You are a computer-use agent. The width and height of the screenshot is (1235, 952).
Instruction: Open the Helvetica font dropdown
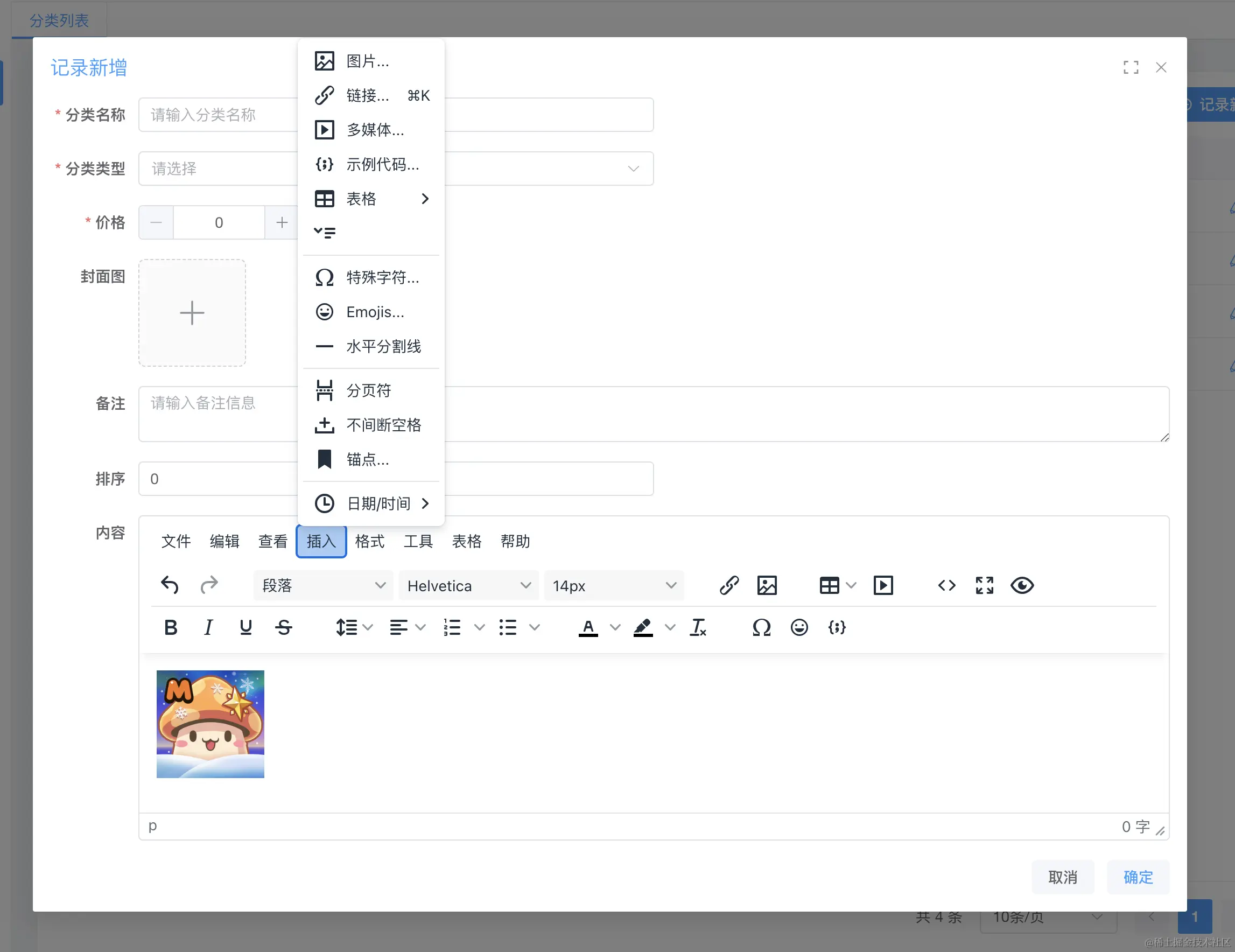[468, 585]
